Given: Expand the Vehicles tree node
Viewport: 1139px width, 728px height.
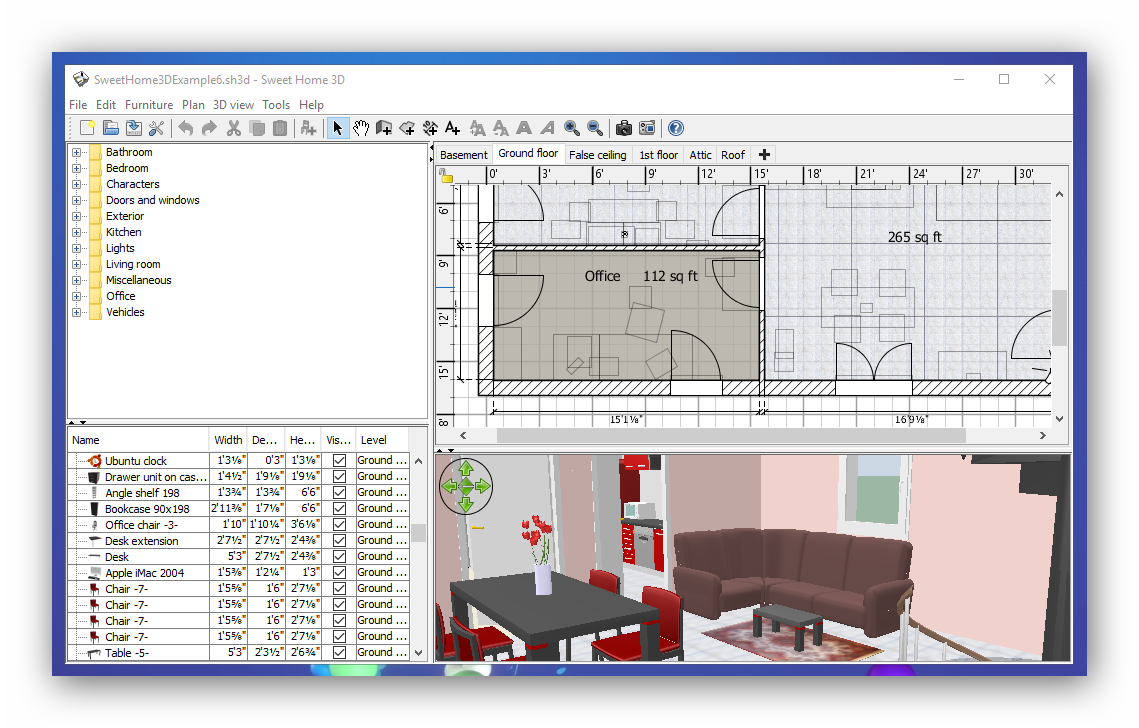Looking at the screenshot, I should (77, 313).
